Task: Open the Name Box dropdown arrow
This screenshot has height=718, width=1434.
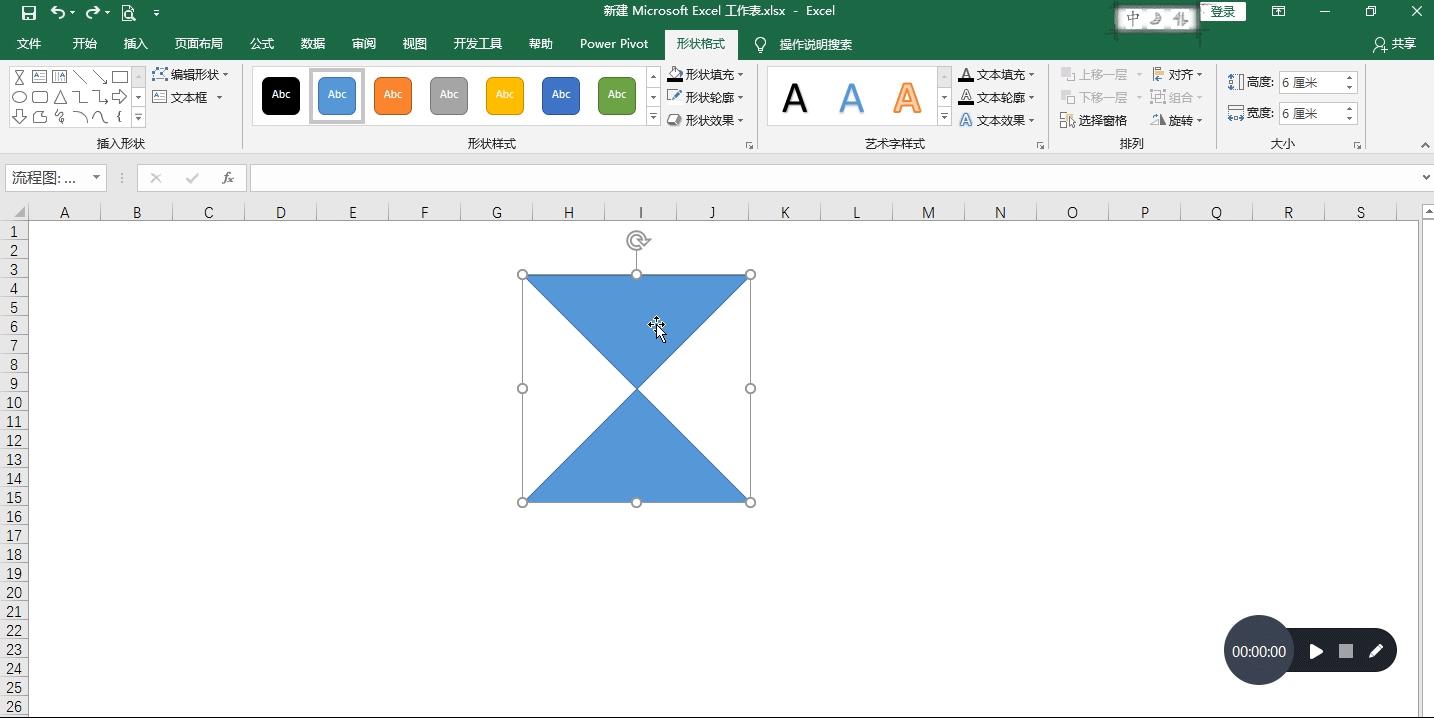Action: pos(97,178)
